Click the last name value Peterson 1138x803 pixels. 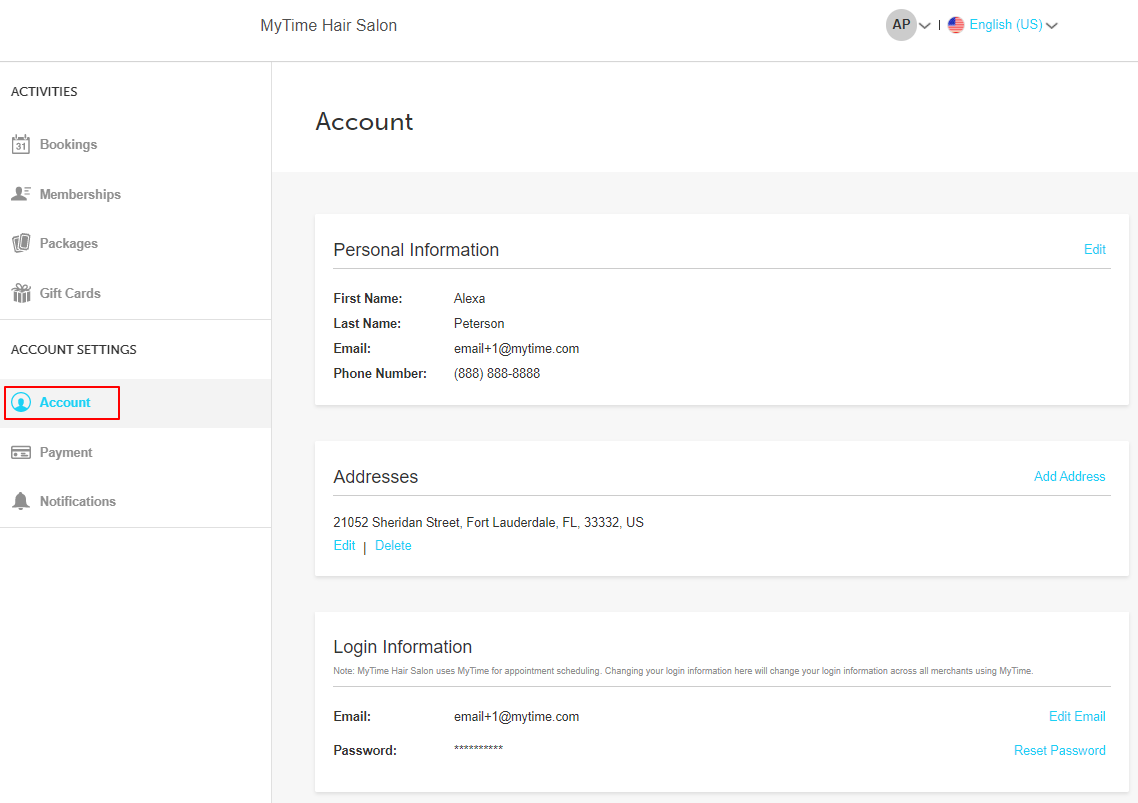pos(479,323)
